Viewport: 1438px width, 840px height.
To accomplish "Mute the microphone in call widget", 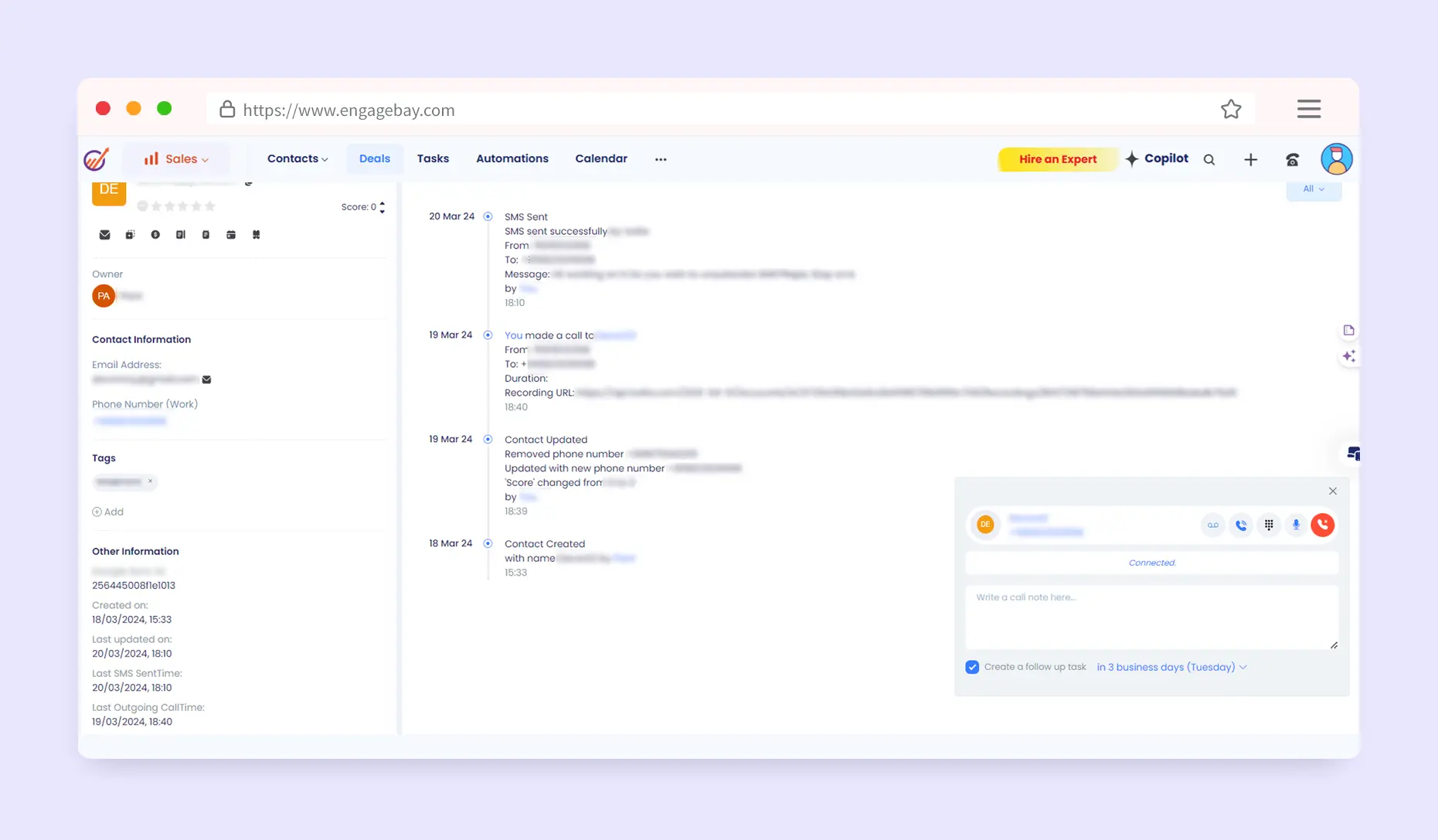I will tap(1296, 525).
